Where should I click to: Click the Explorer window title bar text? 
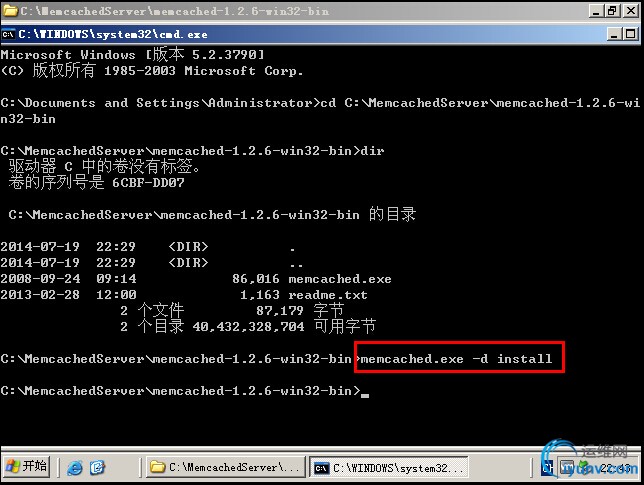click(x=175, y=11)
